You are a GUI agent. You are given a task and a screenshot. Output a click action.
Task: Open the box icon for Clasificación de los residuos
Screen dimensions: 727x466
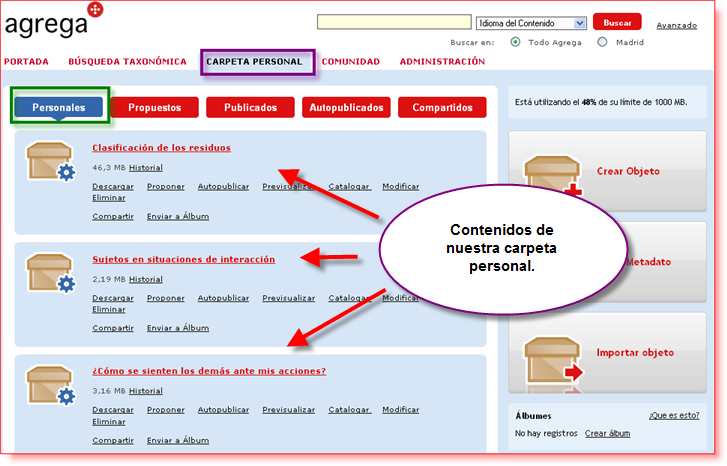[50, 161]
